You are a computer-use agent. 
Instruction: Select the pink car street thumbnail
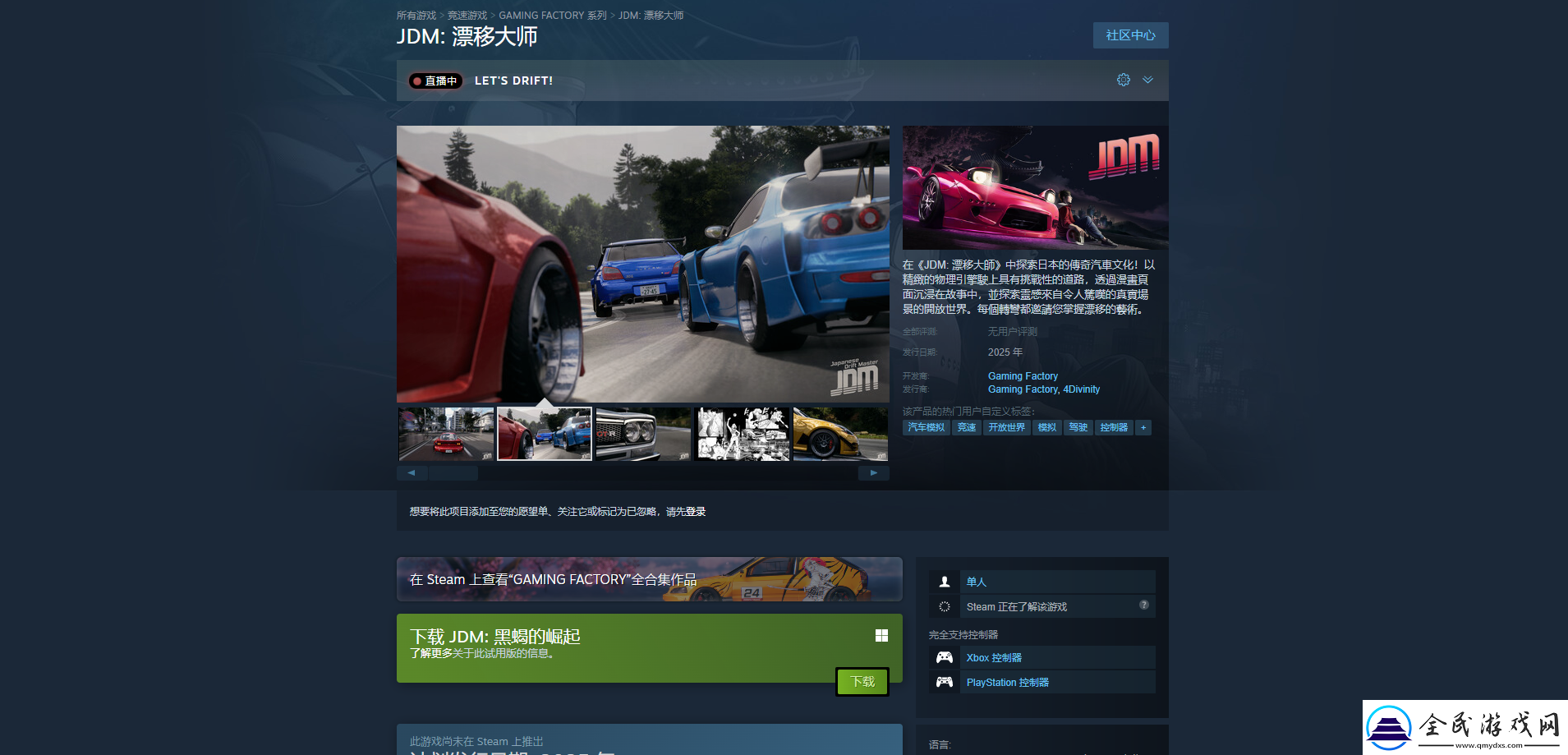[446, 434]
